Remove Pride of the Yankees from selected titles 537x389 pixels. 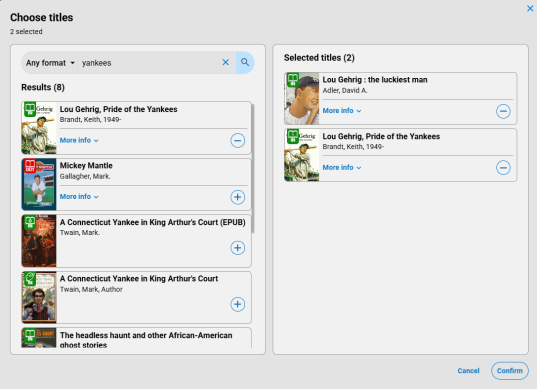503,168
